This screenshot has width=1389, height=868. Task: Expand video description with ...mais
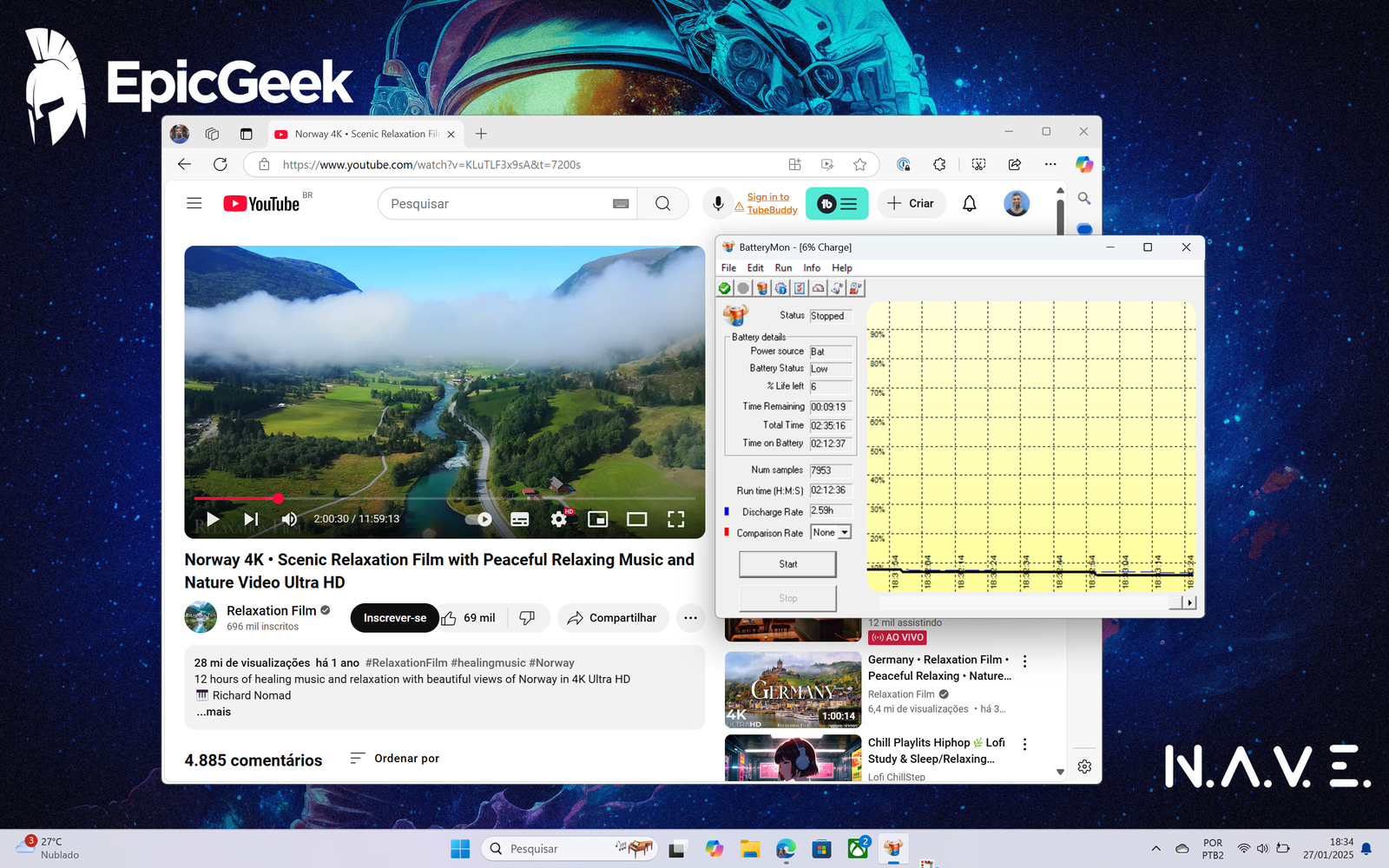[x=214, y=712]
